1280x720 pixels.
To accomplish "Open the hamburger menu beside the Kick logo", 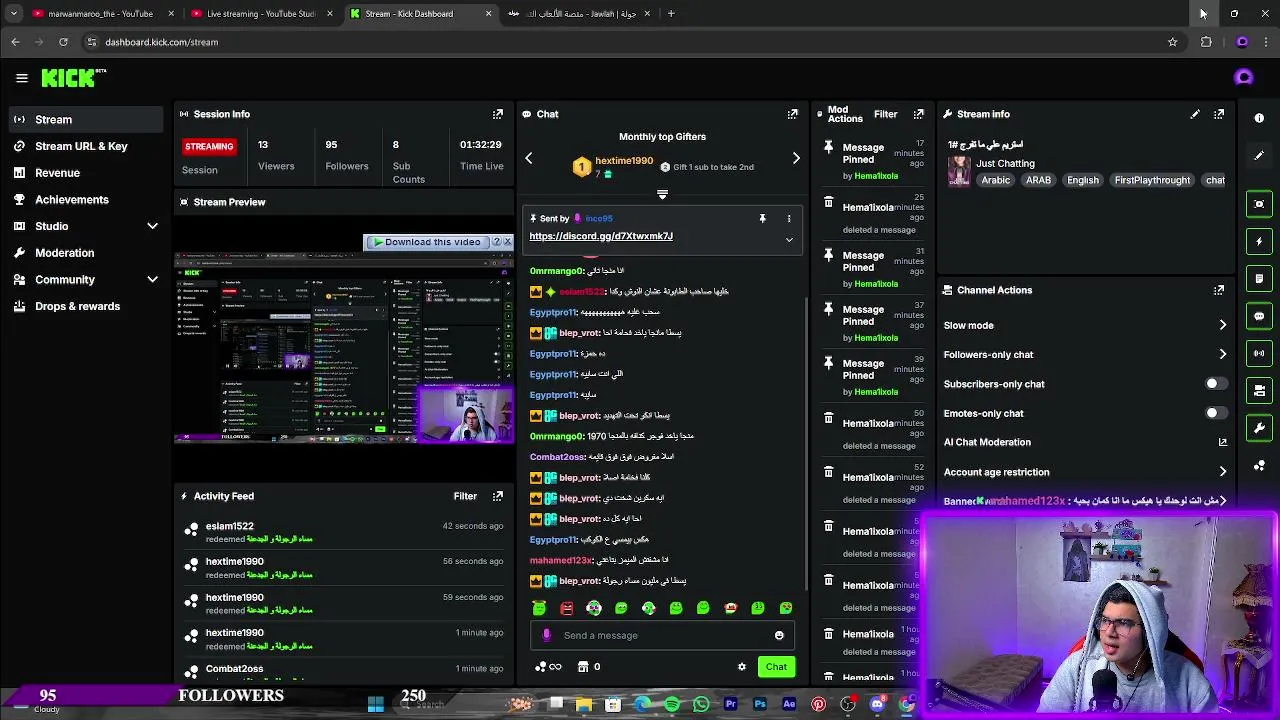I will point(21,78).
